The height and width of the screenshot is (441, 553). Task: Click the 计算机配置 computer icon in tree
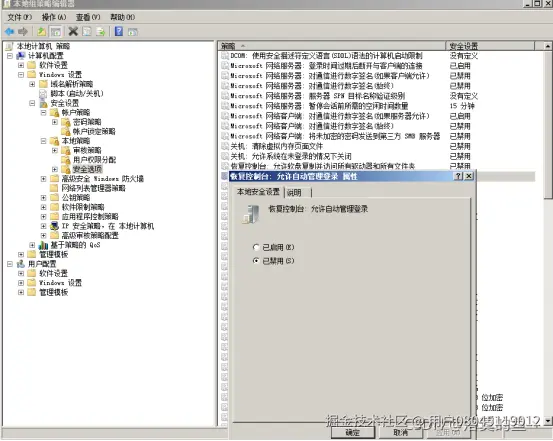coord(21,56)
